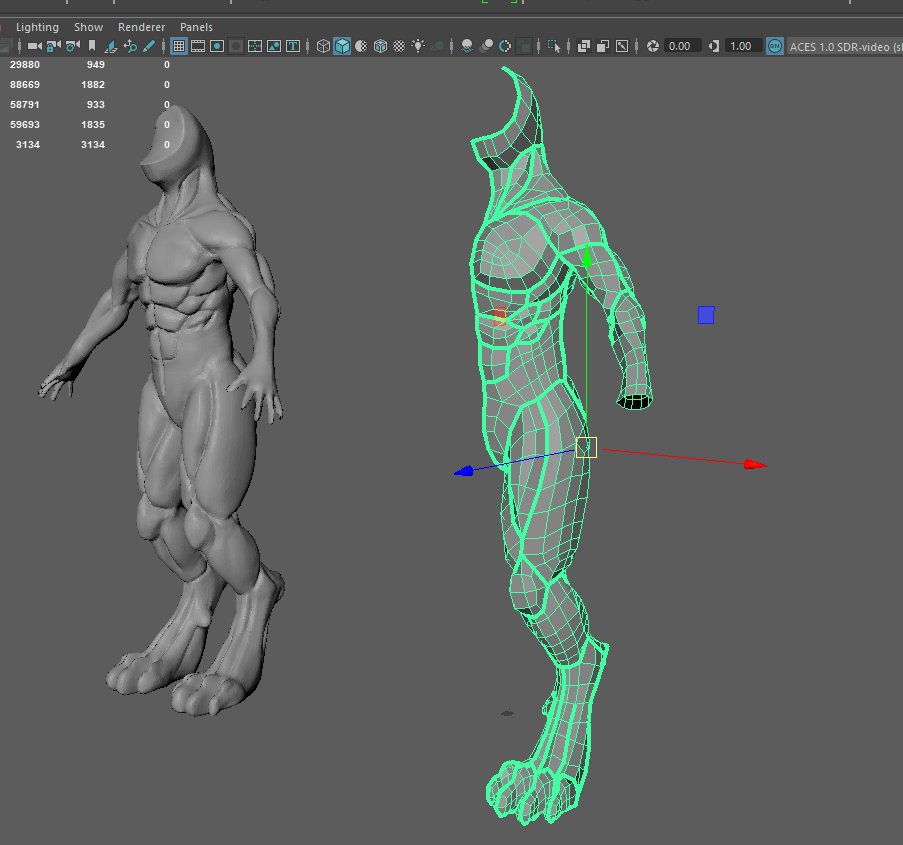Screen dimensions: 903x845
Task: Click HUD value 1835
Action: coord(93,124)
